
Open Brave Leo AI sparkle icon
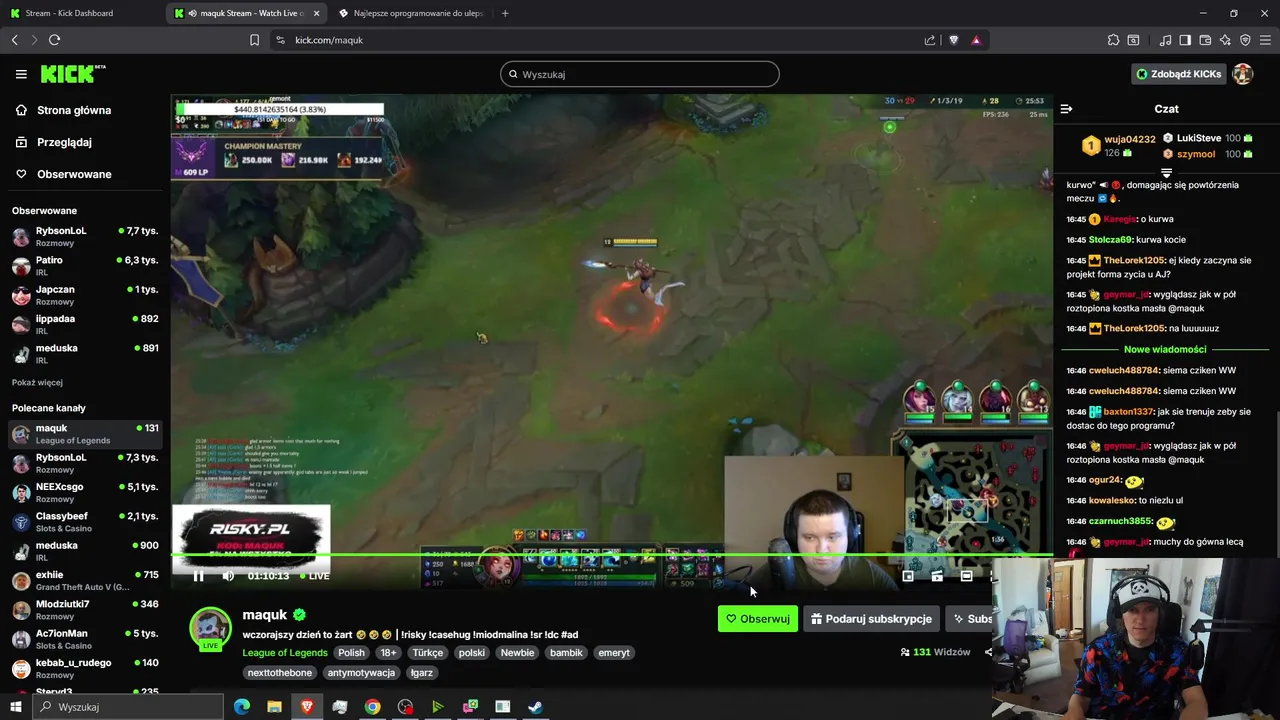point(1225,40)
